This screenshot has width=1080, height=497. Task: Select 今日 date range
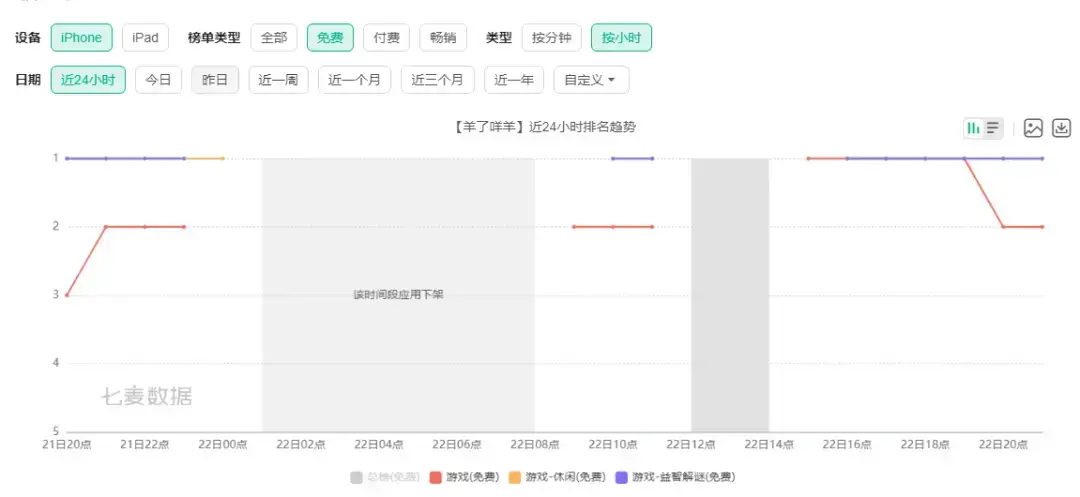[x=158, y=80]
